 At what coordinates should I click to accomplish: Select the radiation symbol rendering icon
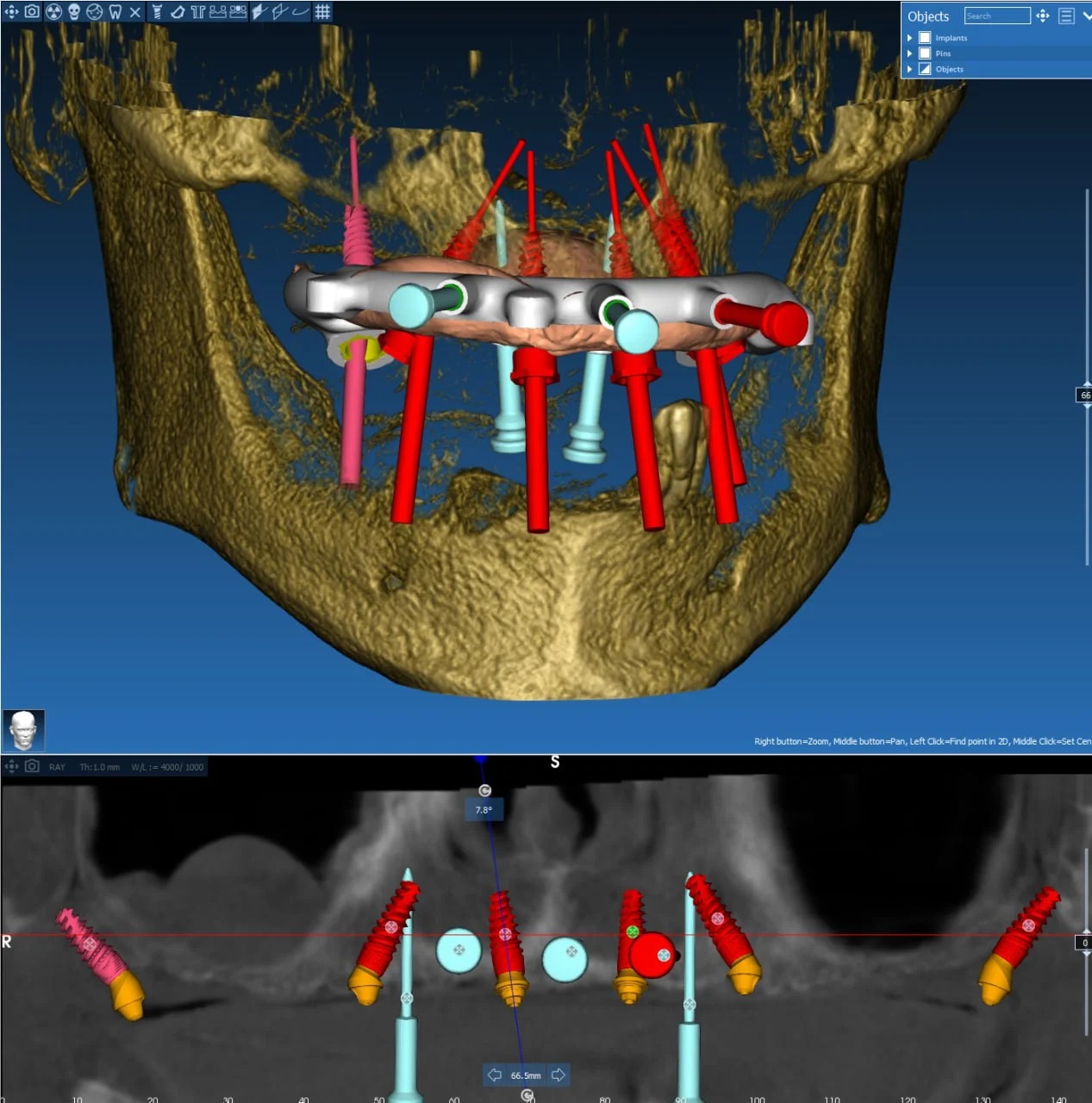(x=53, y=11)
